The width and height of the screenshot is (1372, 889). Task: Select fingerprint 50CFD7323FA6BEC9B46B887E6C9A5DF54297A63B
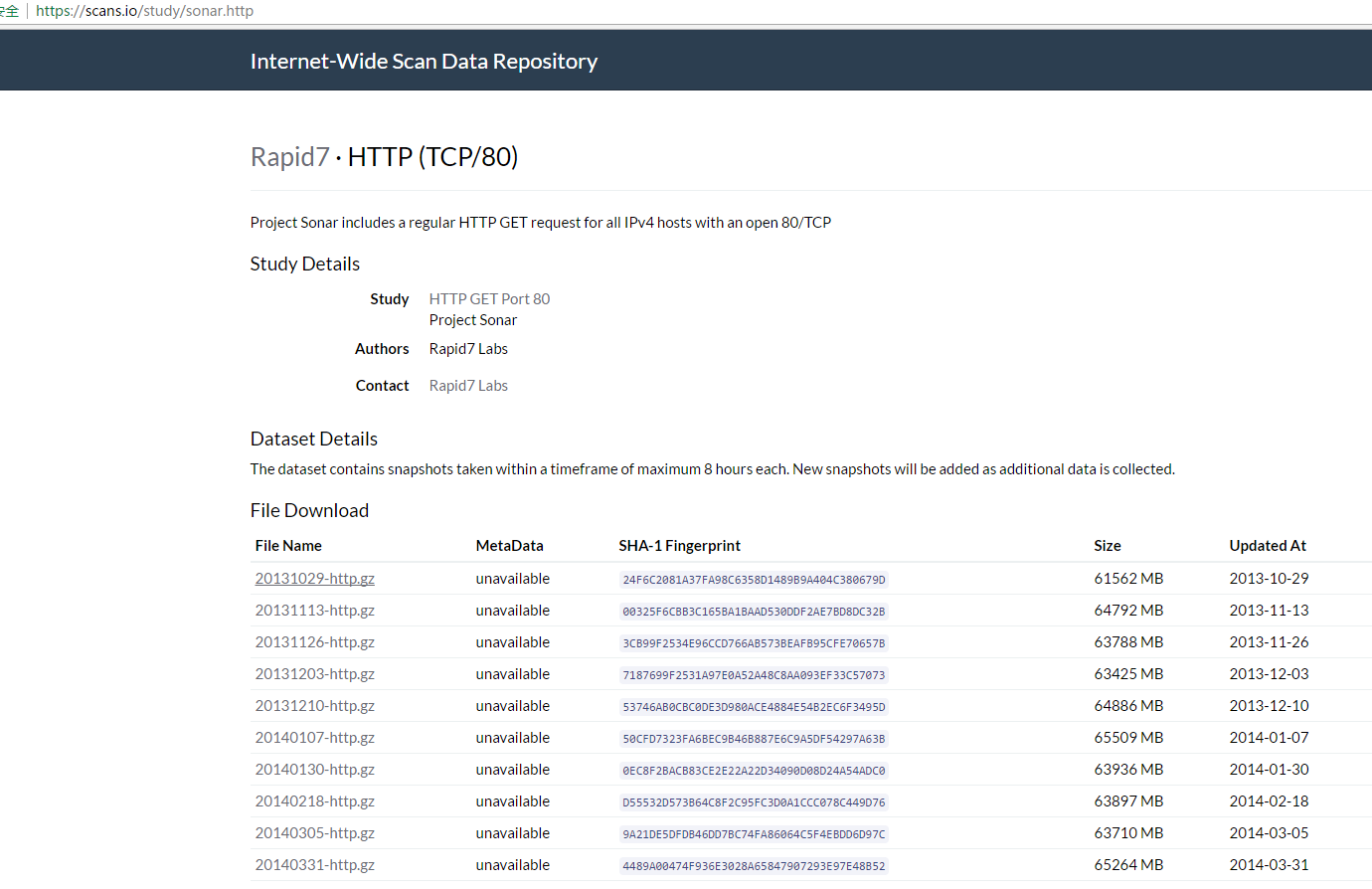(x=754, y=739)
